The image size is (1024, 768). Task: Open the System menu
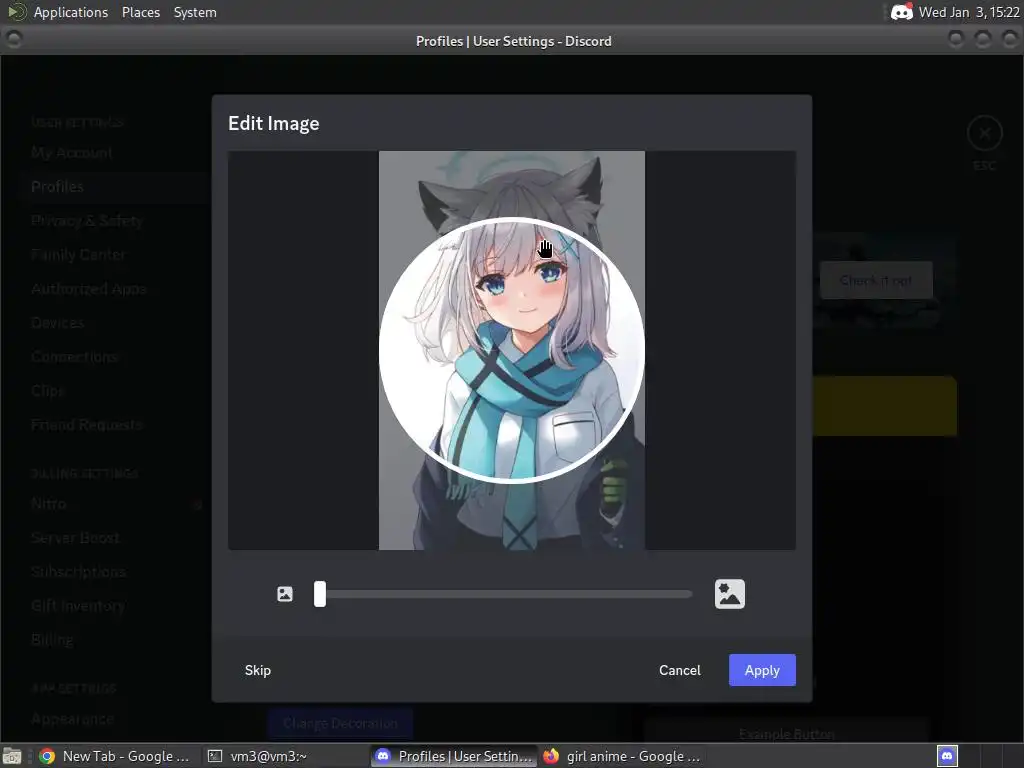pyautogui.click(x=195, y=12)
